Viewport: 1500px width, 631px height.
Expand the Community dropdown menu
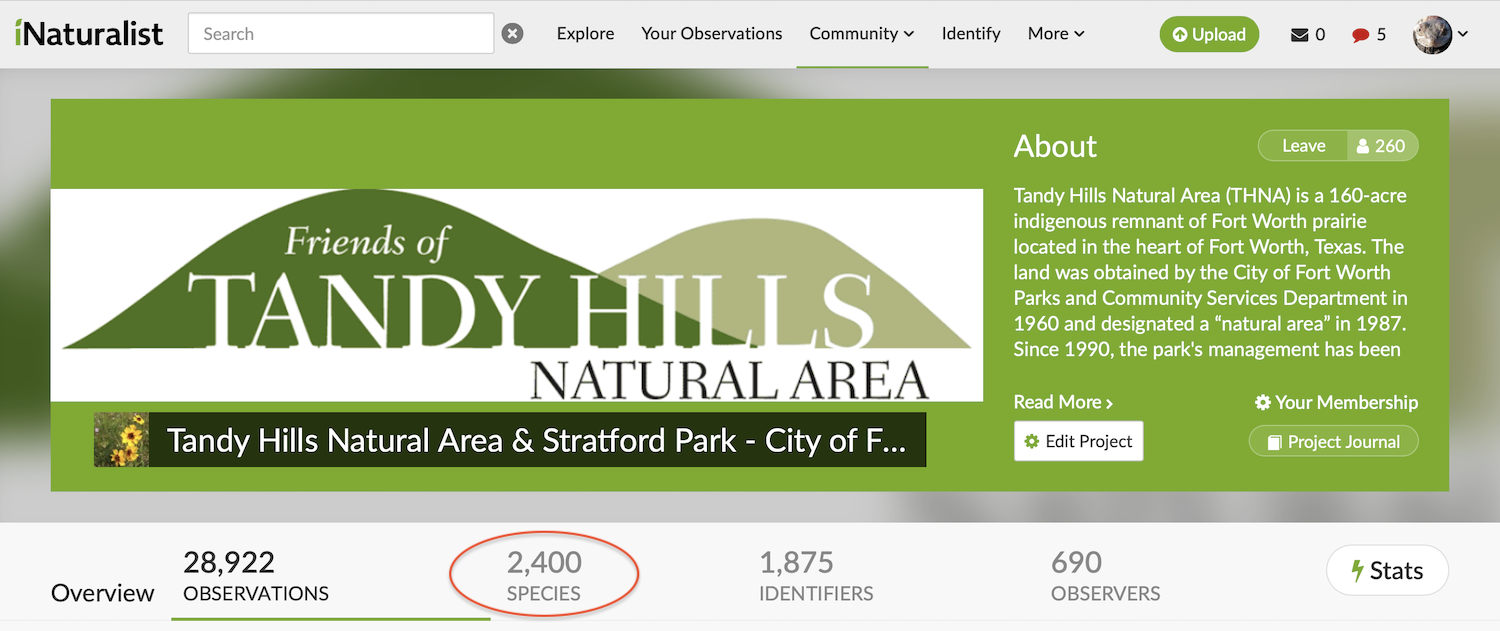862,33
